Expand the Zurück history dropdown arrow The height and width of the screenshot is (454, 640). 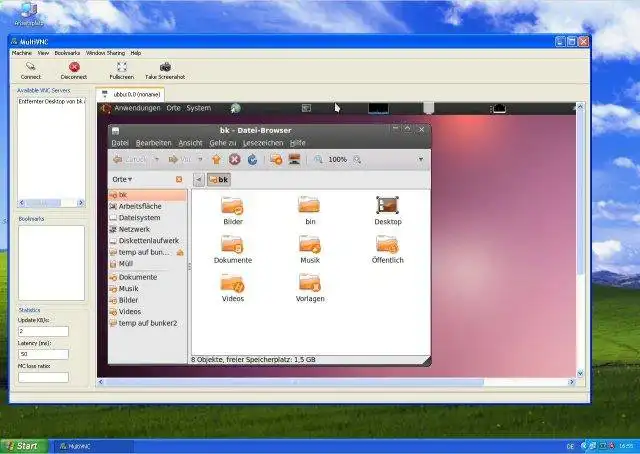point(157,160)
